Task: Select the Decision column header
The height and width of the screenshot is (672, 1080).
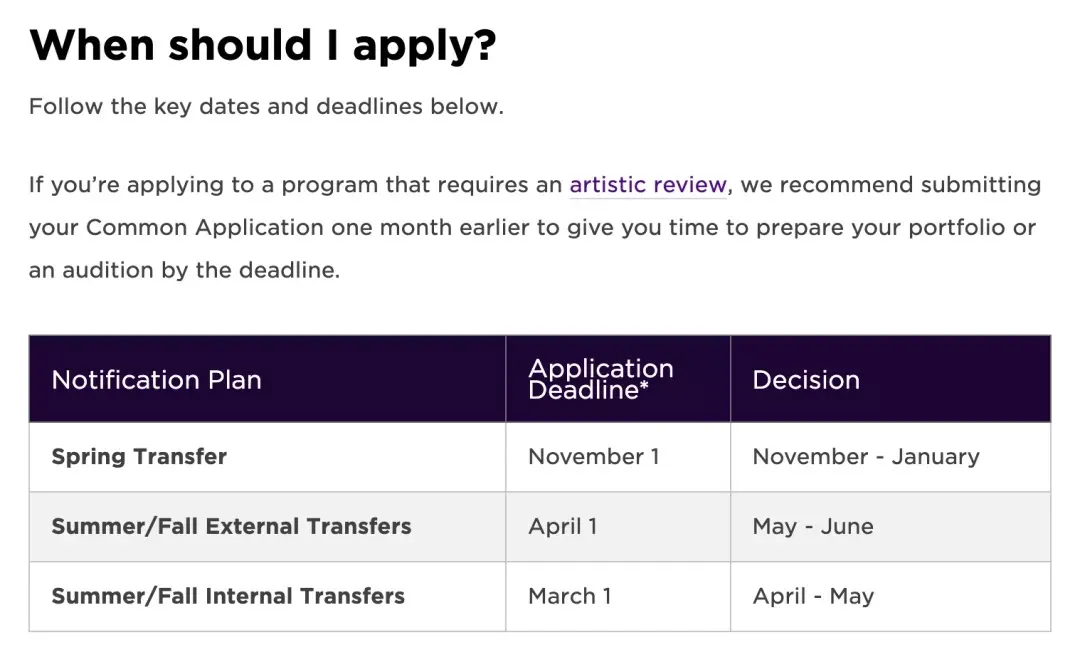Action: (x=806, y=380)
